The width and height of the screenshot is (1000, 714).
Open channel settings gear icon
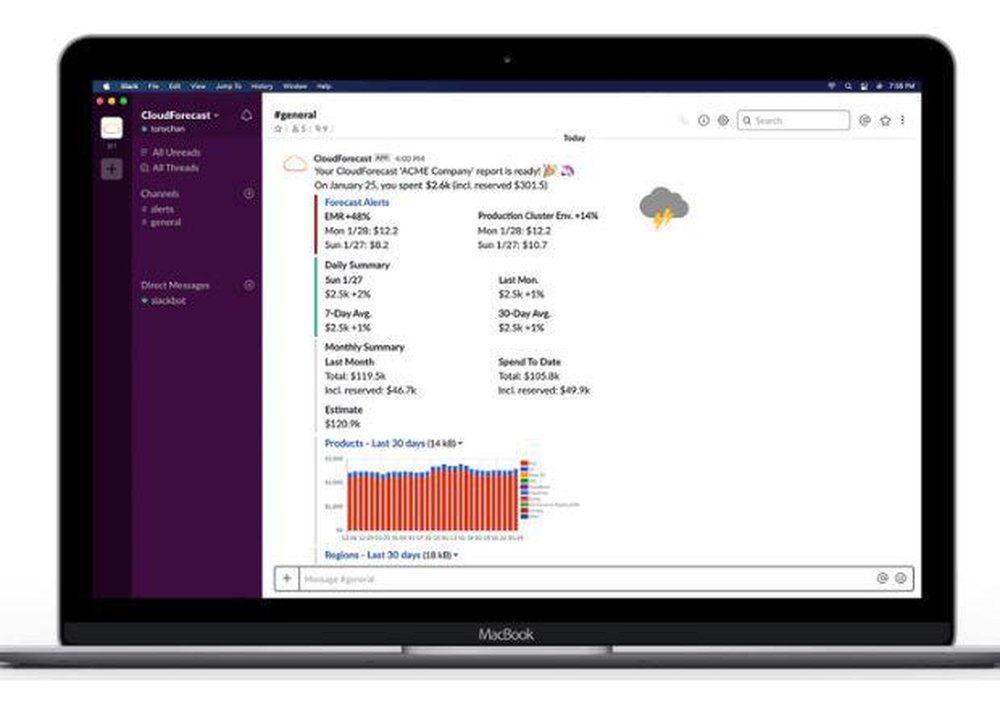pos(723,120)
